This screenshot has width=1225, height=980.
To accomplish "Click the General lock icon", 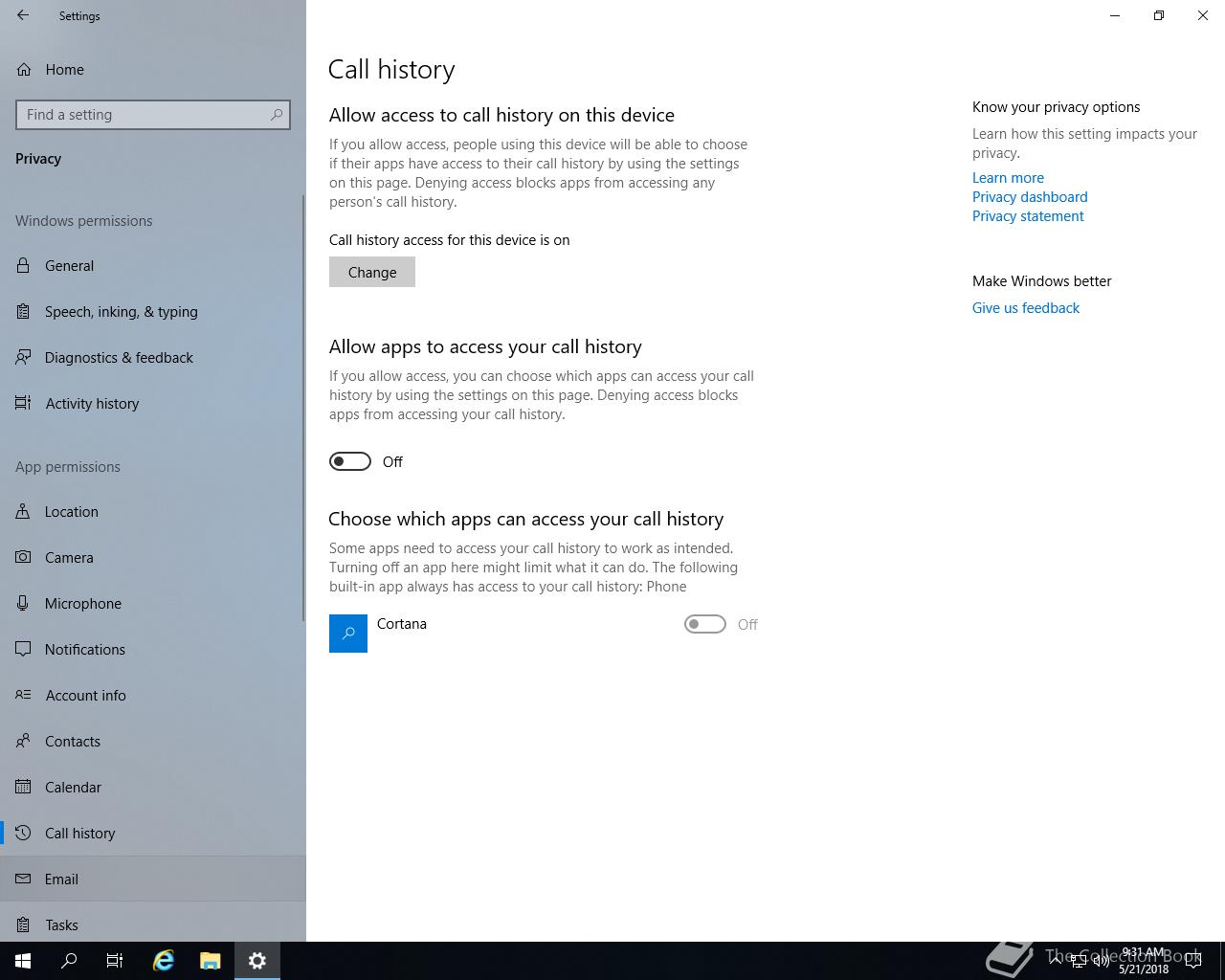I will point(23,265).
